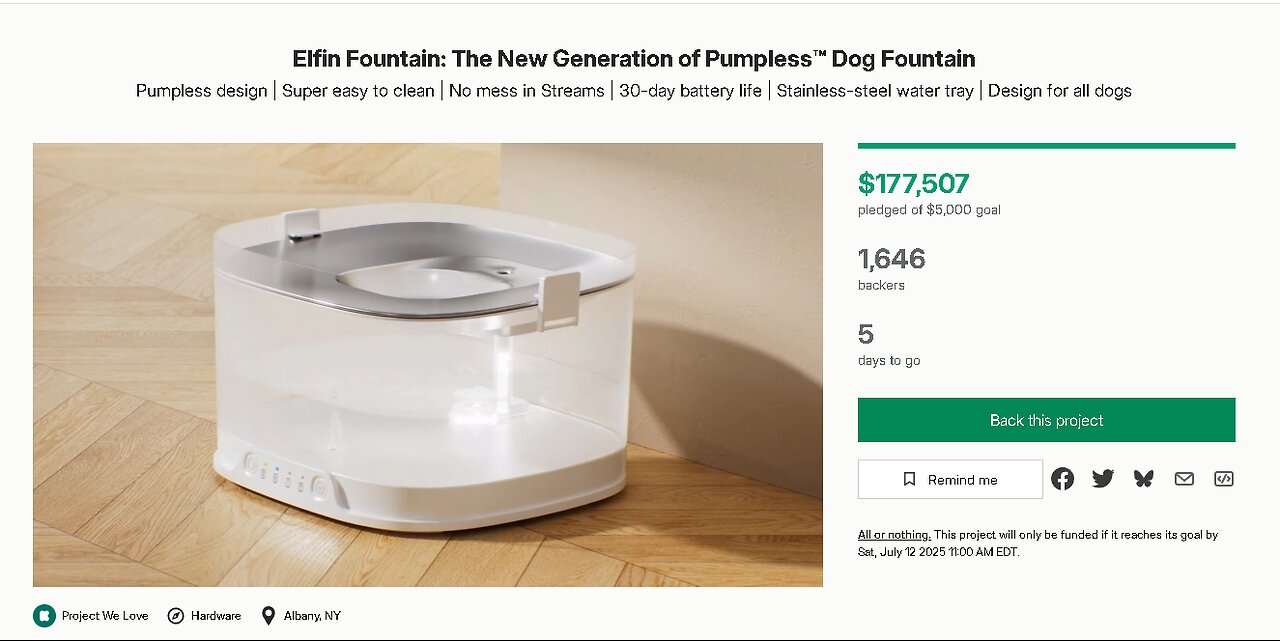
Task: Click the Pumpless design subtitle text
Action: coord(200,91)
